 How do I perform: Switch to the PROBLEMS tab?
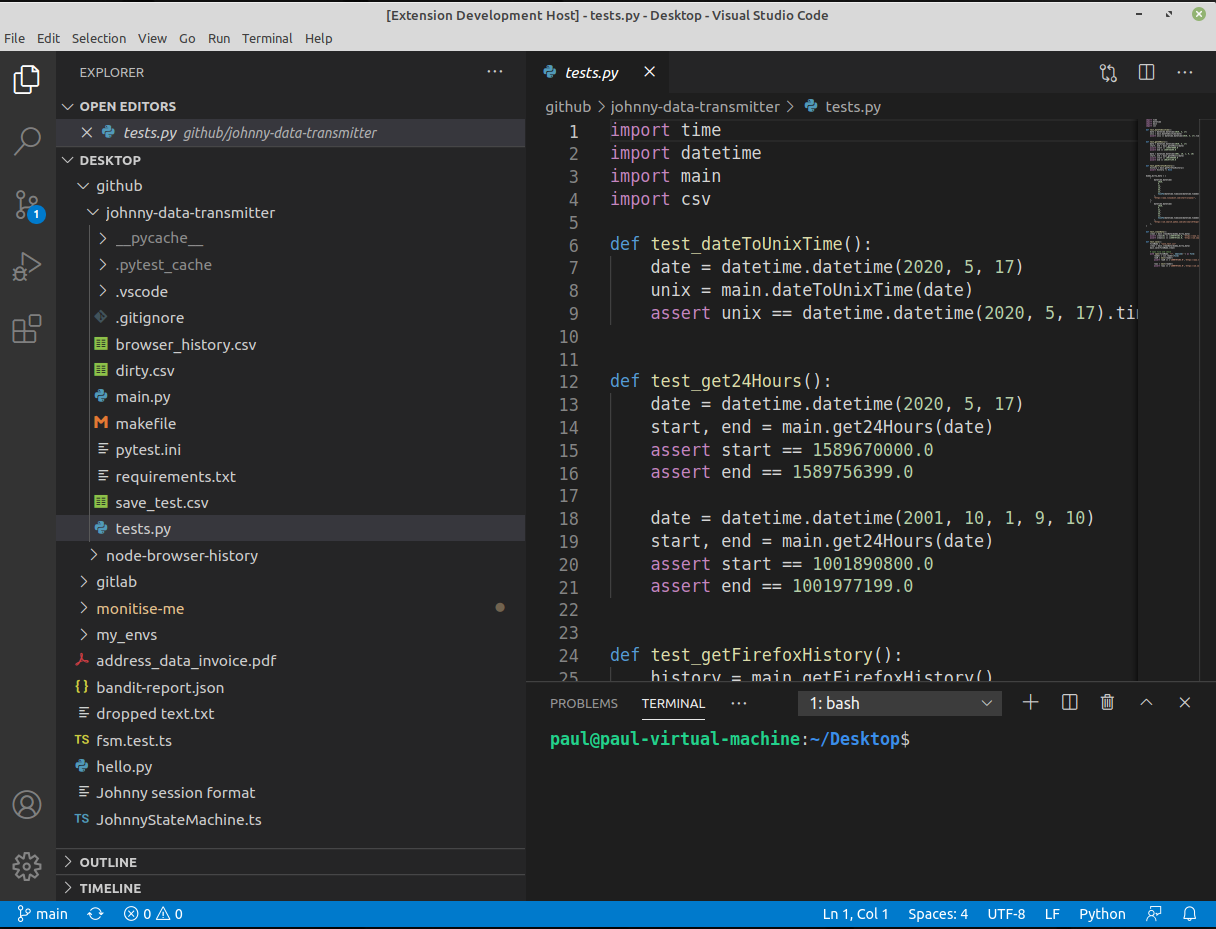pyautogui.click(x=584, y=703)
